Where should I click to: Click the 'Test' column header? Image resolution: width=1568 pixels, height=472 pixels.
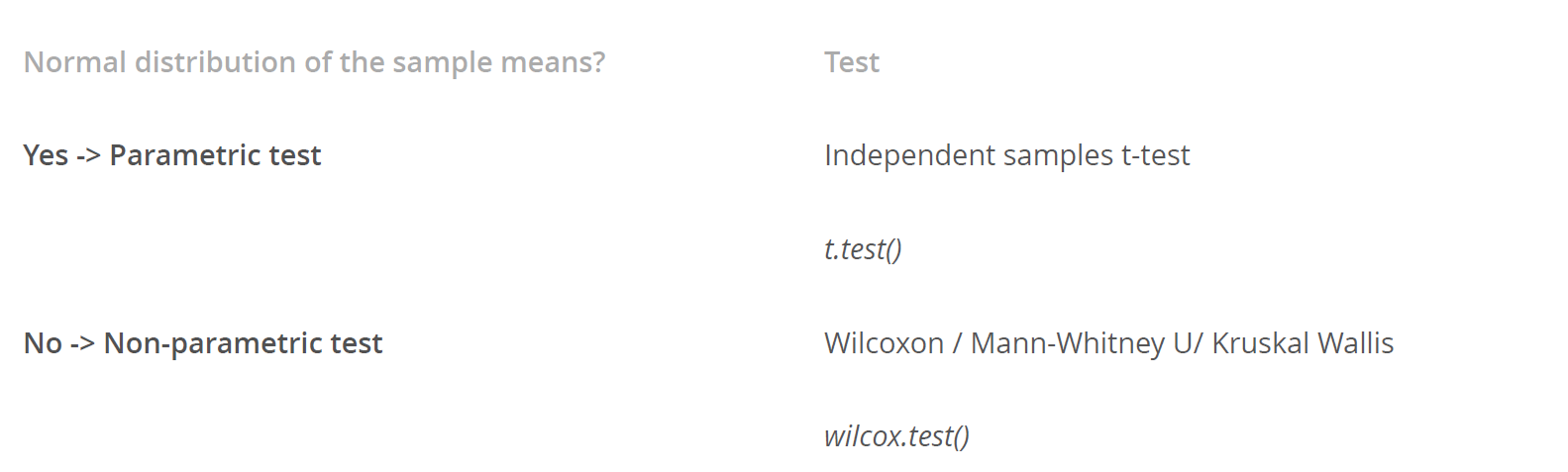[x=851, y=62]
